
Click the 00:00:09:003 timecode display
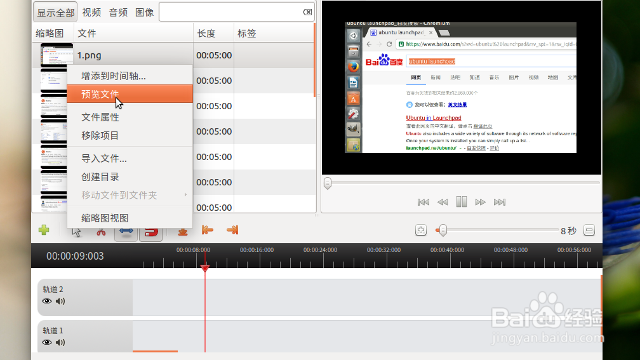(x=75, y=256)
